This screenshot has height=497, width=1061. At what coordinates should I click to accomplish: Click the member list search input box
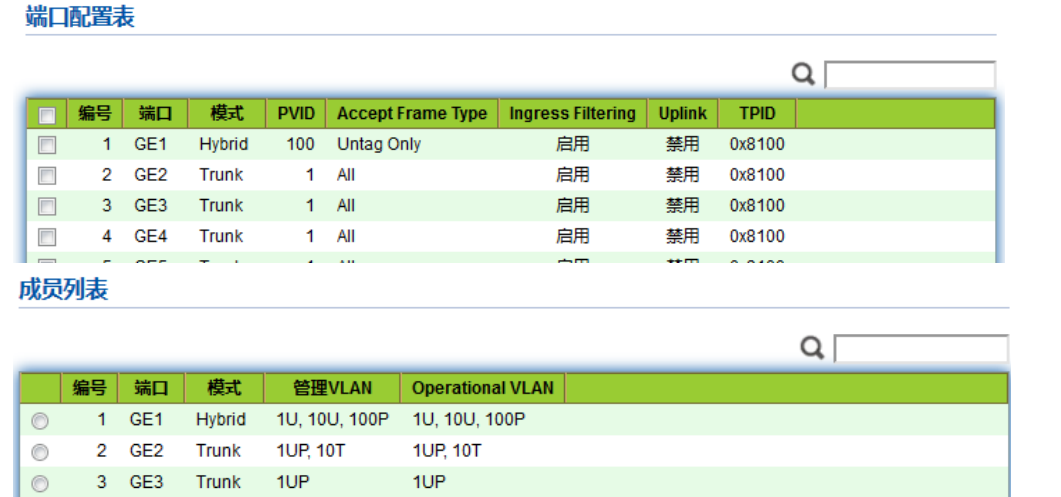click(921, 349)
